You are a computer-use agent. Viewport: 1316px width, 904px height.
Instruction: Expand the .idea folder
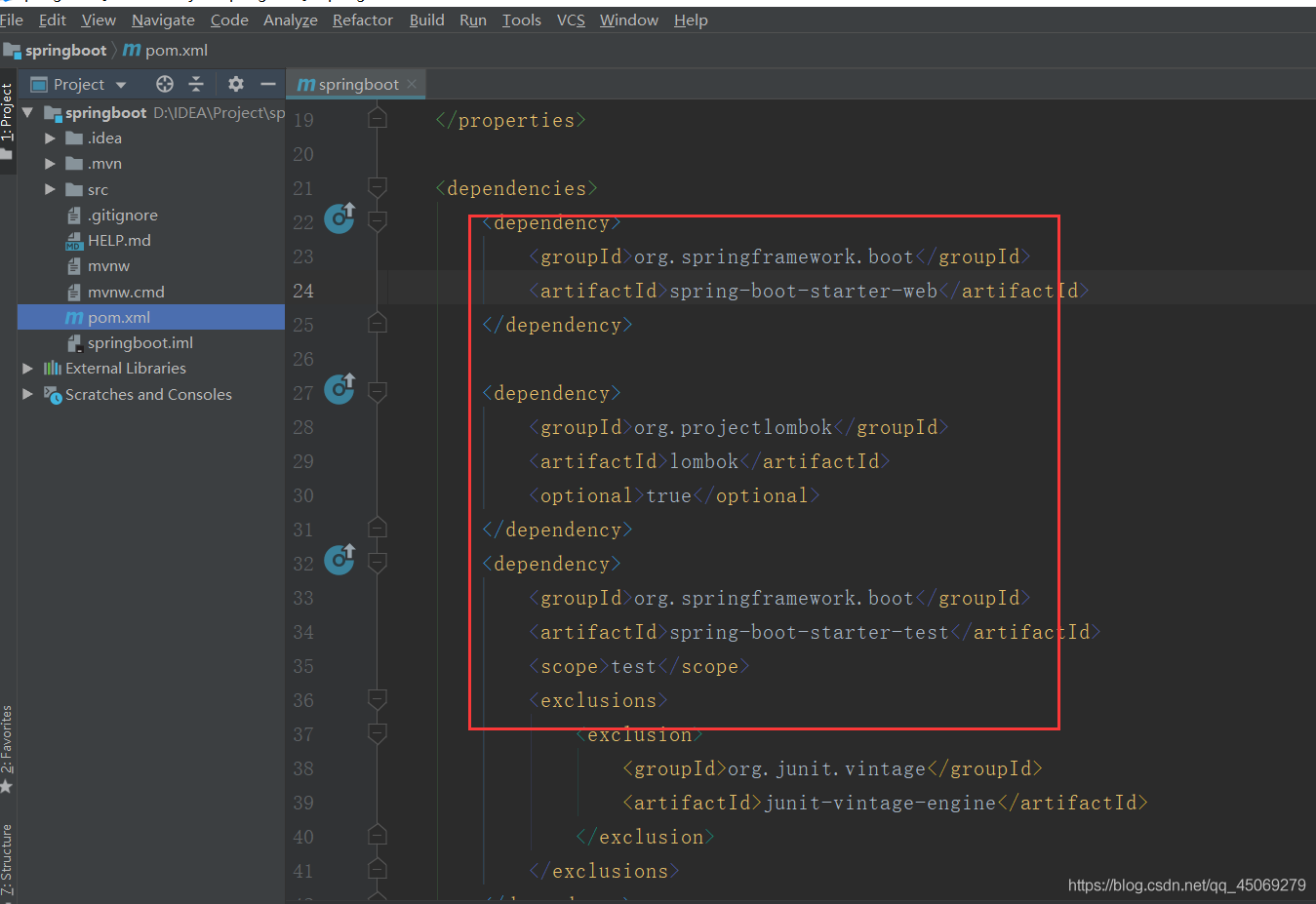(50, 138)
